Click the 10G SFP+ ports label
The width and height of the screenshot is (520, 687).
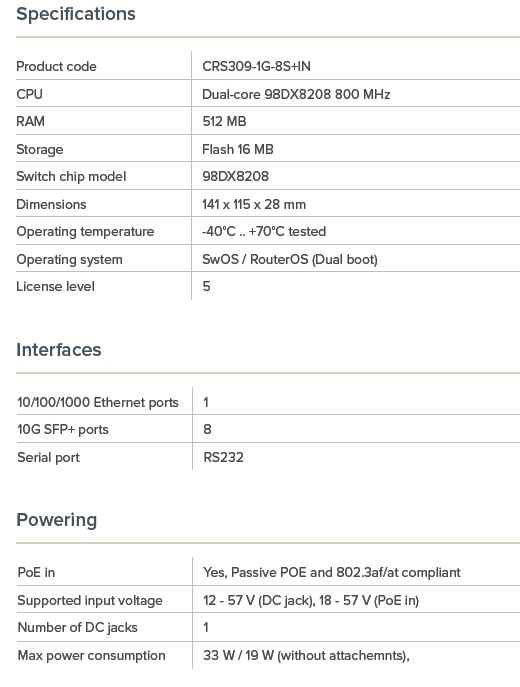(63, 429)
